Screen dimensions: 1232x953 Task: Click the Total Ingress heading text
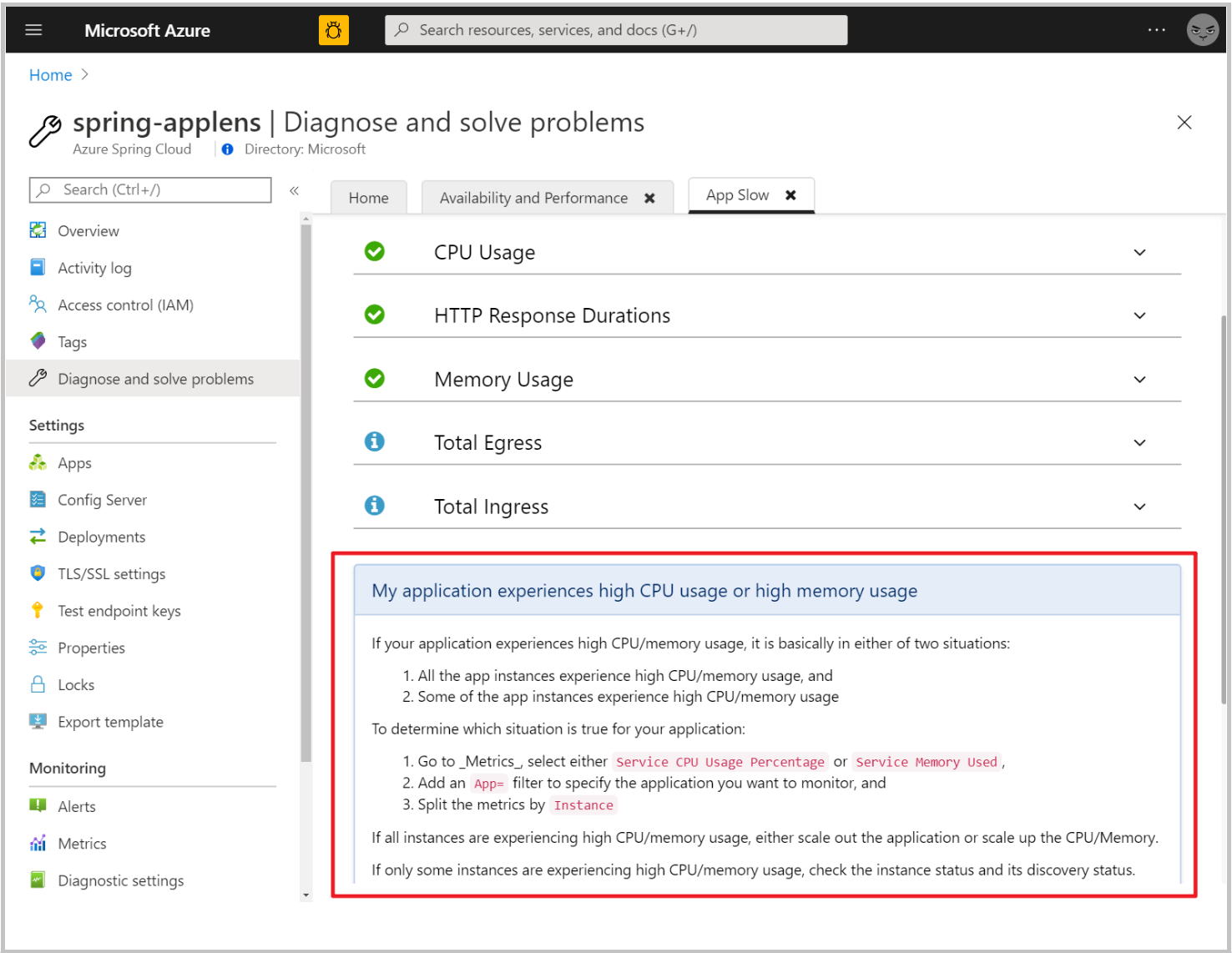click(491, 507)
